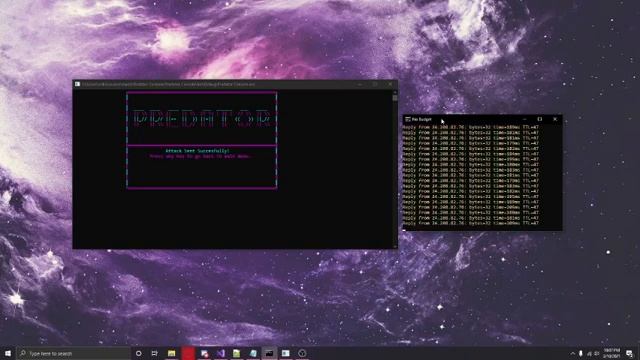Maximize the ping command window
The image size is (640, 360).
click(x=540, y=119)
